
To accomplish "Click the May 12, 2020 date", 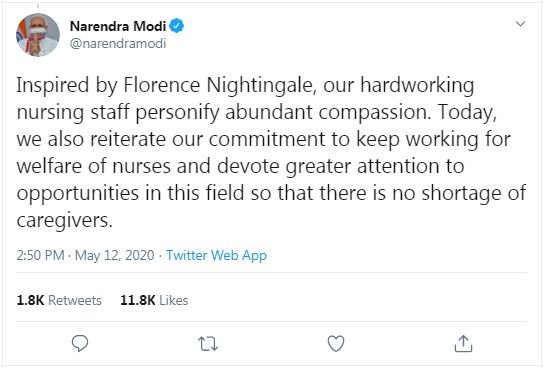I will tap(114, 255).
